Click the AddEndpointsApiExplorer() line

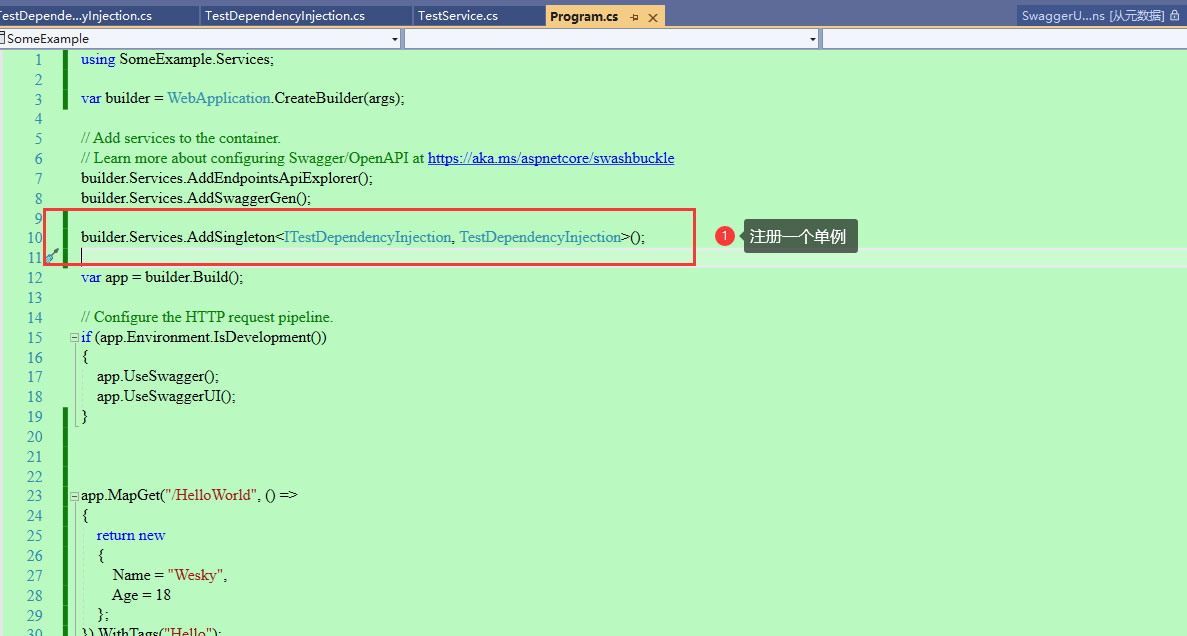pos(227,179)
